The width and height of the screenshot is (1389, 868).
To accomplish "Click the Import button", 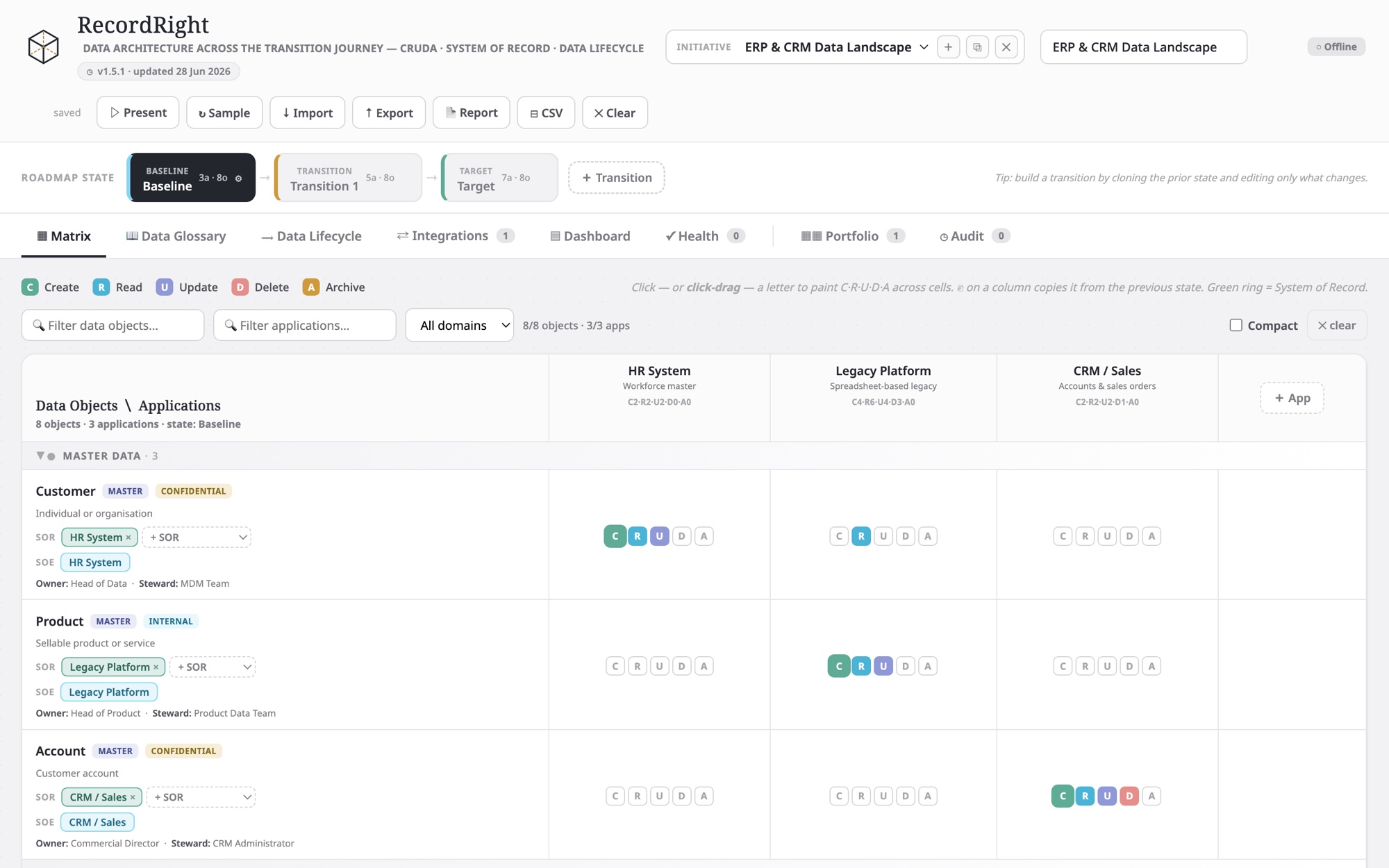I will pyautogui.click(x=308, y=112).
